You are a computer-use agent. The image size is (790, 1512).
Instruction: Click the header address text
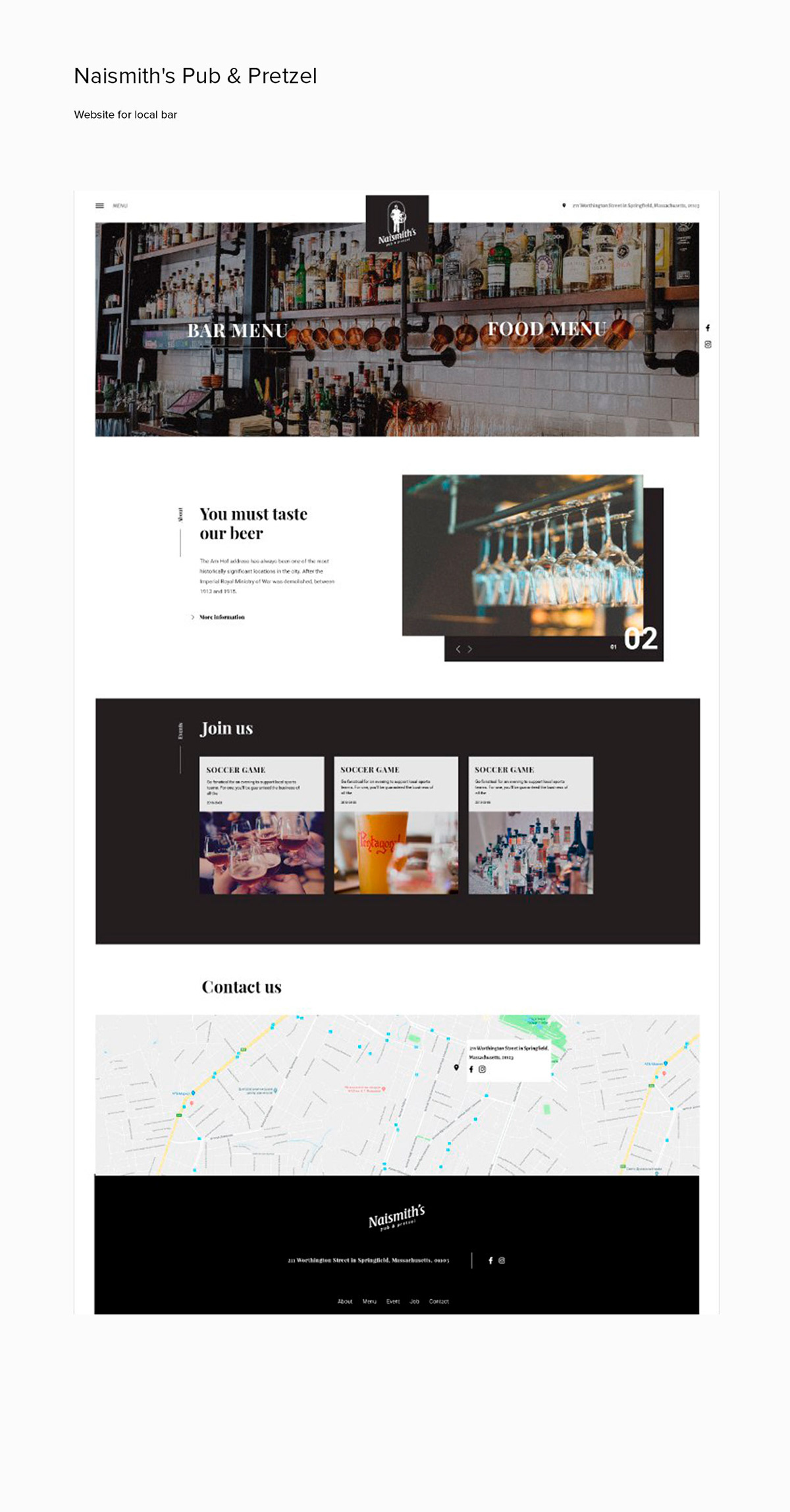[636, 205]
